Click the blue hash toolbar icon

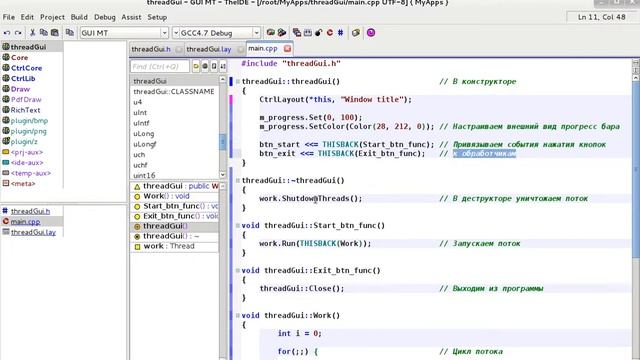pos(340,33)
